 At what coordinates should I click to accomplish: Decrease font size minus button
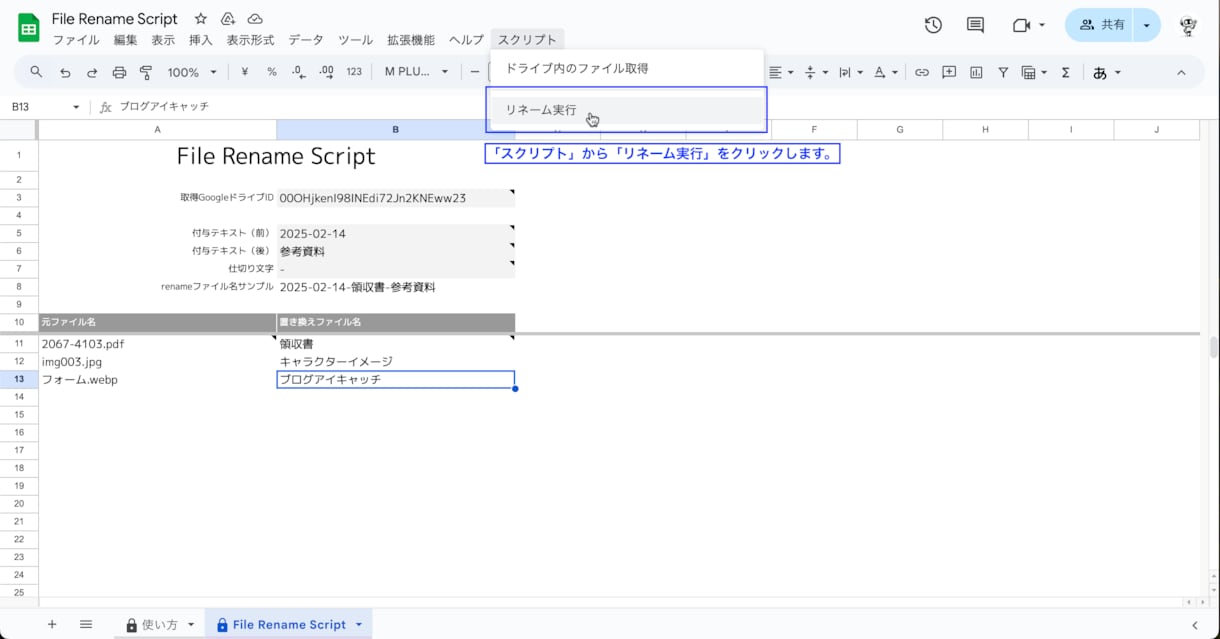(475, 72)
